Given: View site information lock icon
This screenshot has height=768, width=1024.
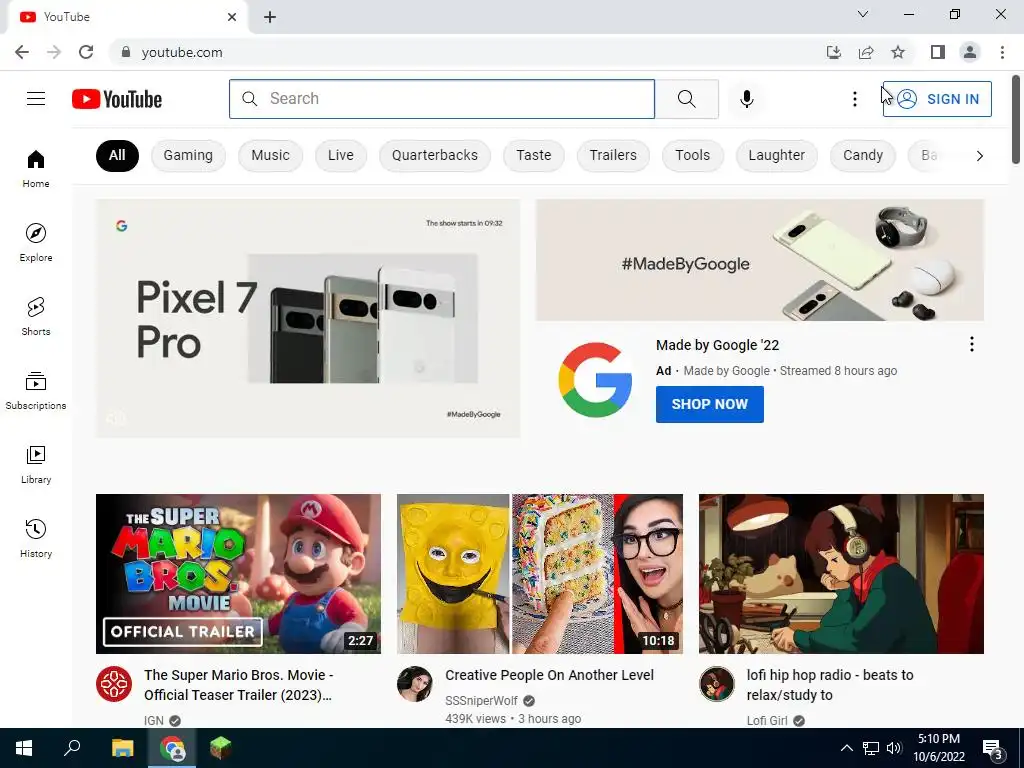Looking at the screenshot, I should tap(126, 52).
